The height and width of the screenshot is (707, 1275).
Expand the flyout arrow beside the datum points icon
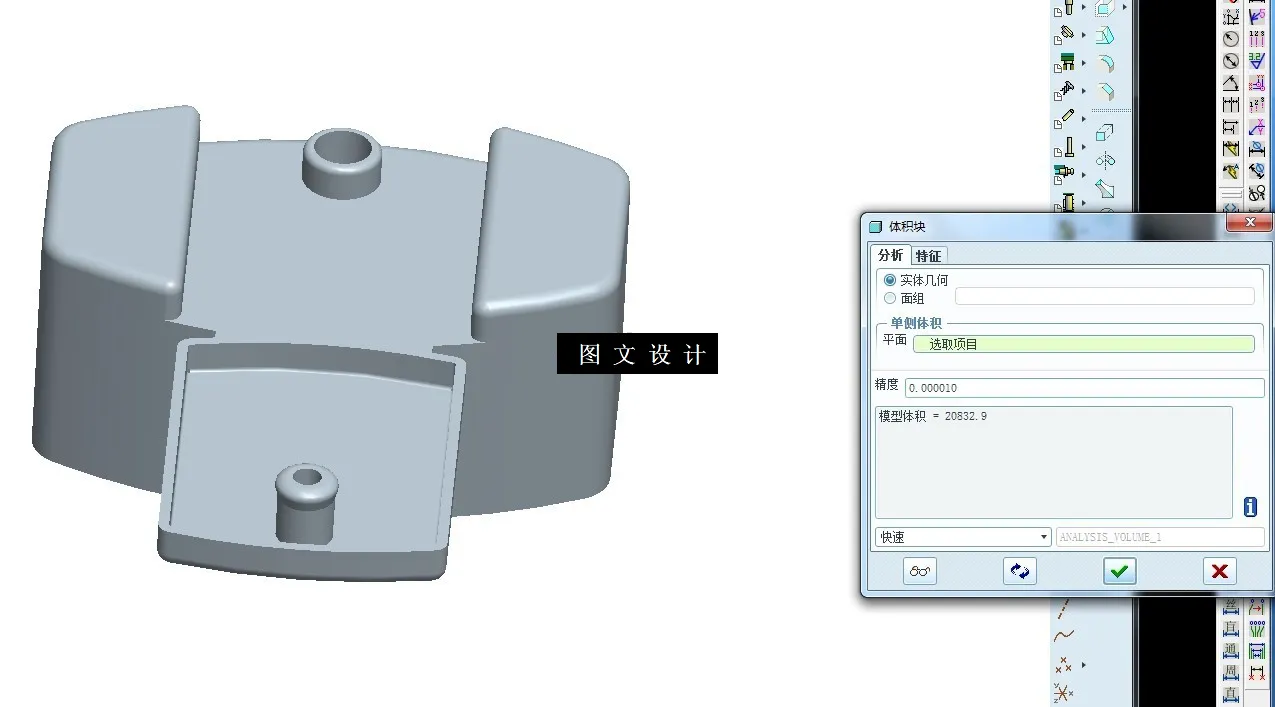coord(1083,665)
